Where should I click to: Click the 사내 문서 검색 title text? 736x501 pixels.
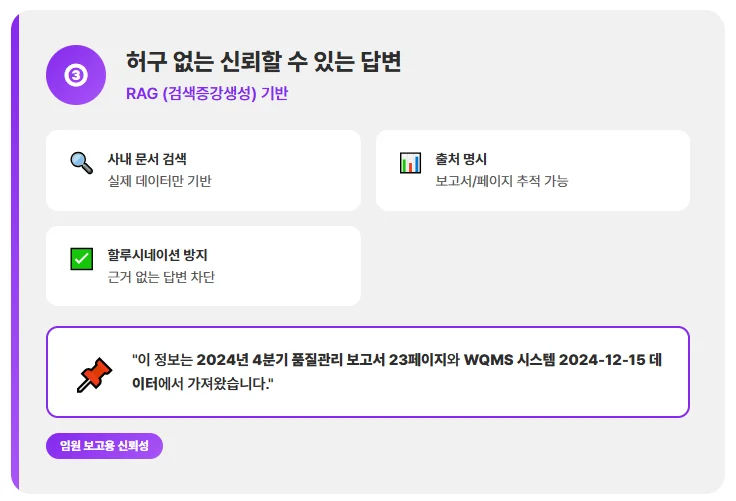147,159
